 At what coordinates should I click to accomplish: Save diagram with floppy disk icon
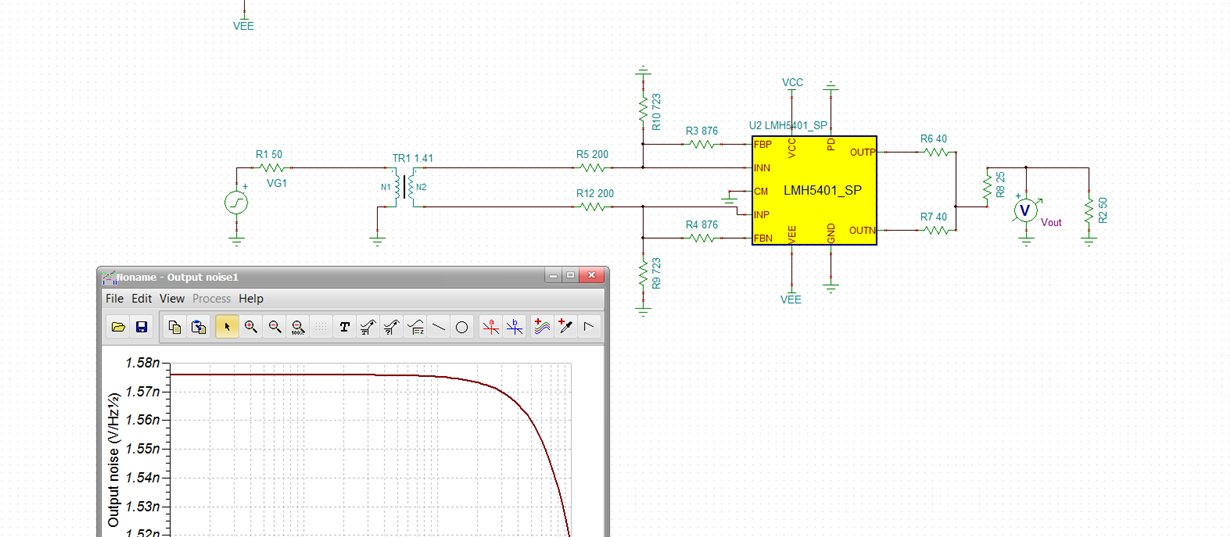click(x=141, y=327)
